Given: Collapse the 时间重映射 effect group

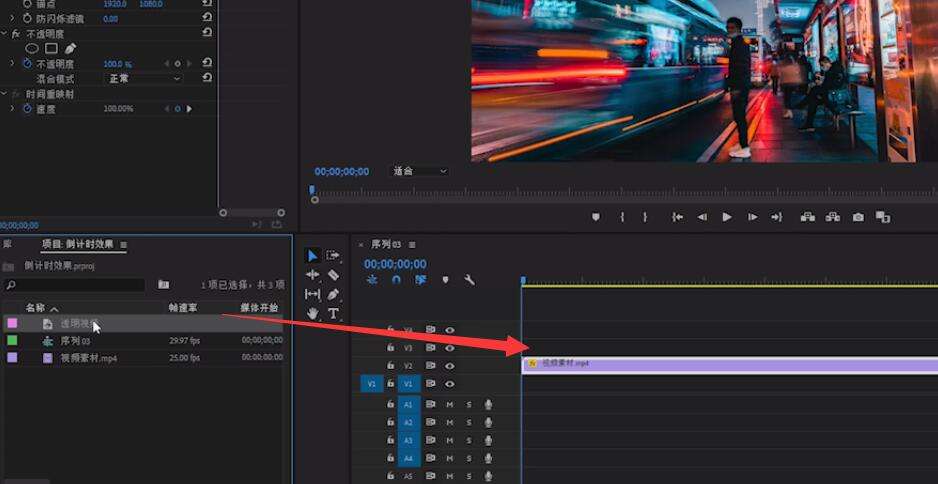Looking at the screenshot, I should pos(4,94).
